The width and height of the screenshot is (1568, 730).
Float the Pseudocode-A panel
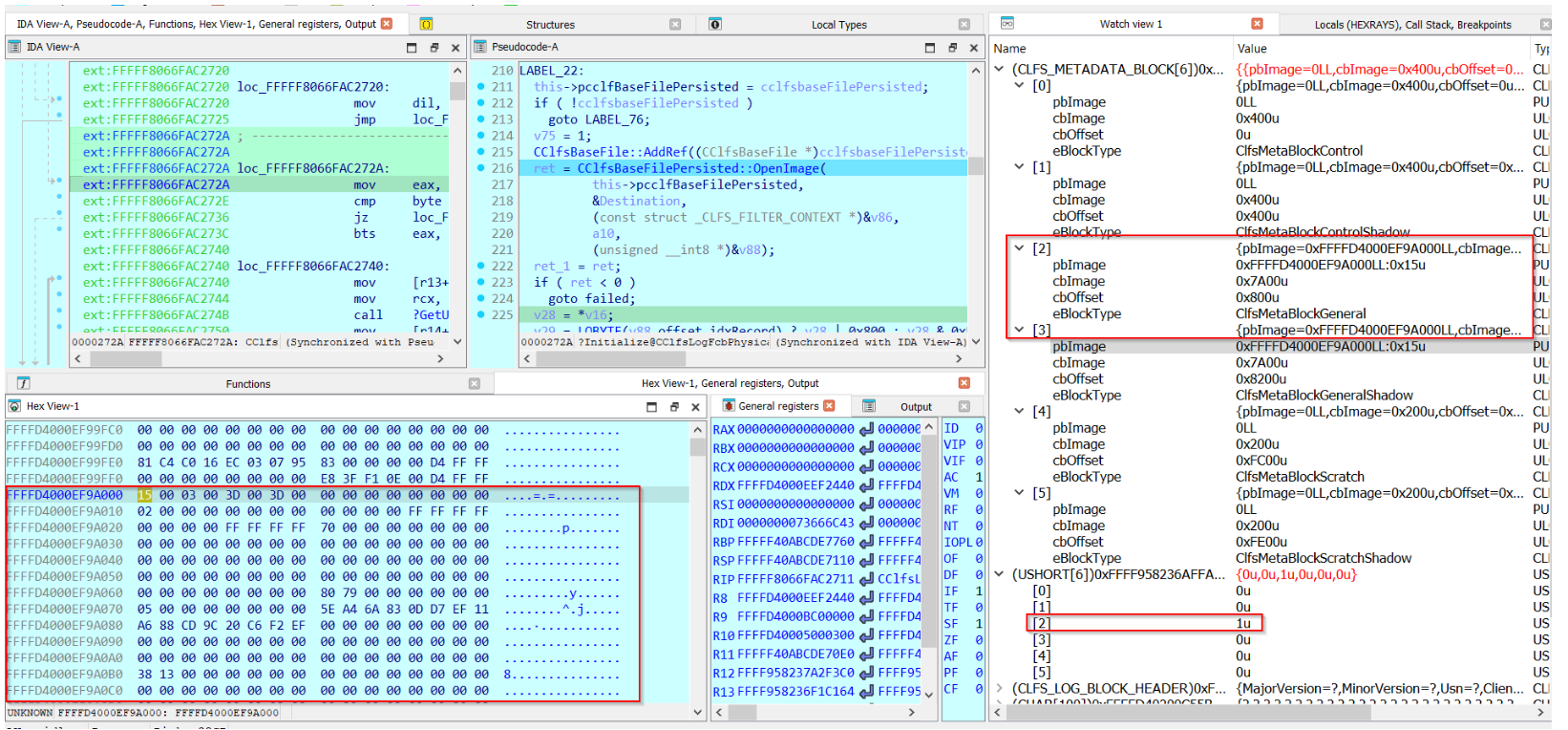952,47
